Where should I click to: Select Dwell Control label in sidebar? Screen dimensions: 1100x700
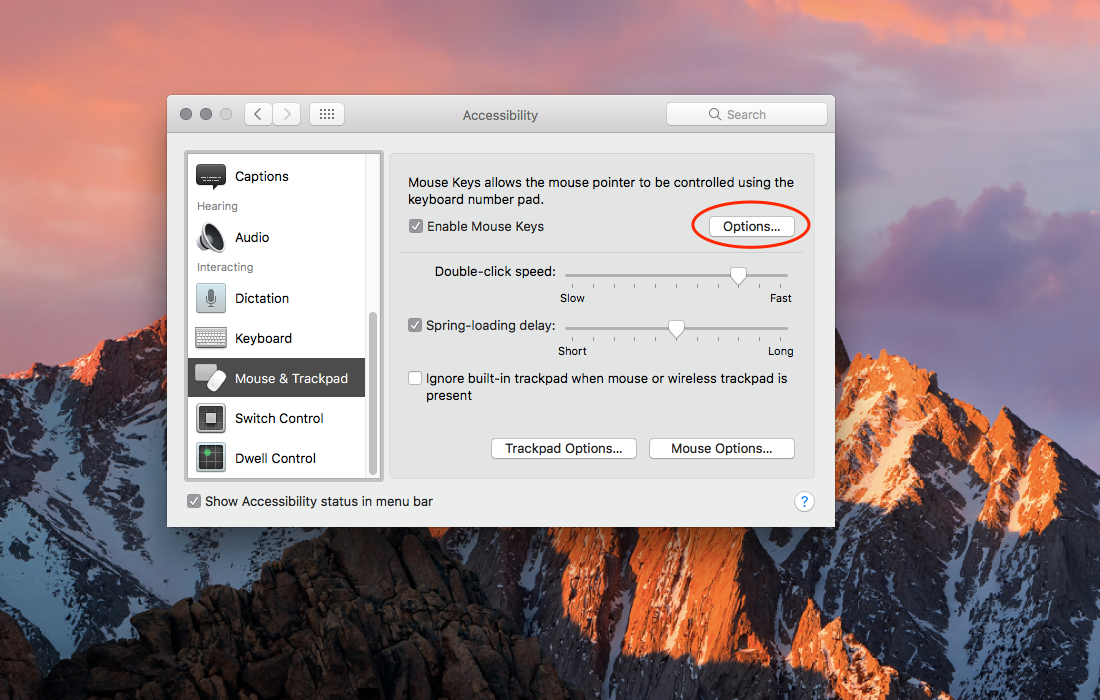click(x=275, y=459)
